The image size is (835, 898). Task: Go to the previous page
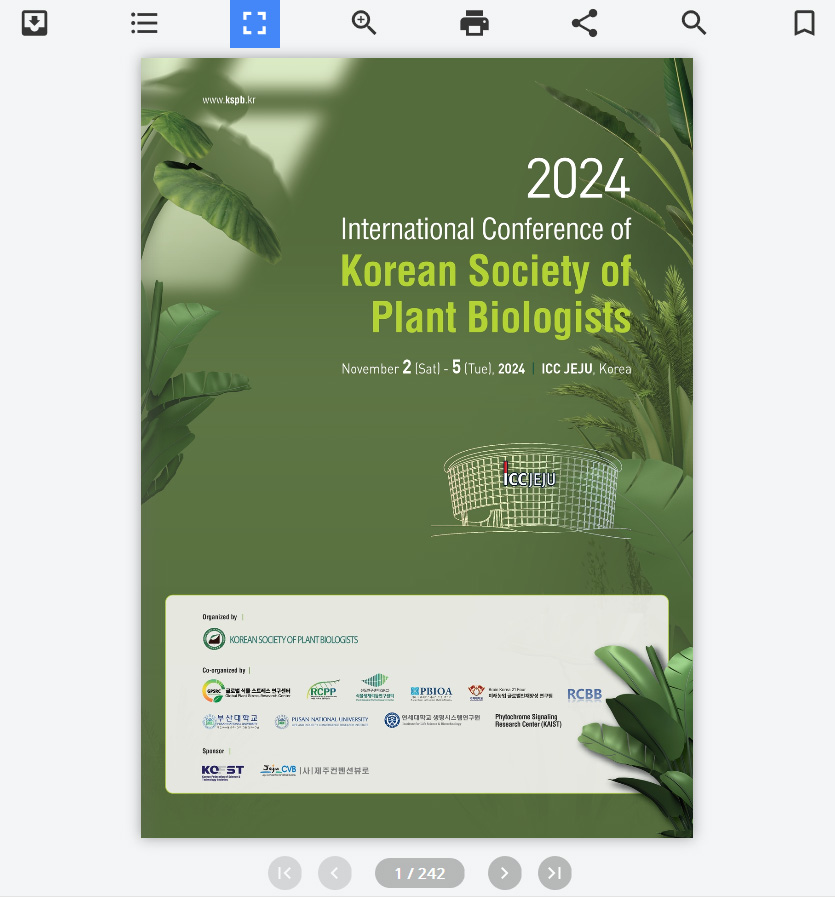tap(335, 873)
